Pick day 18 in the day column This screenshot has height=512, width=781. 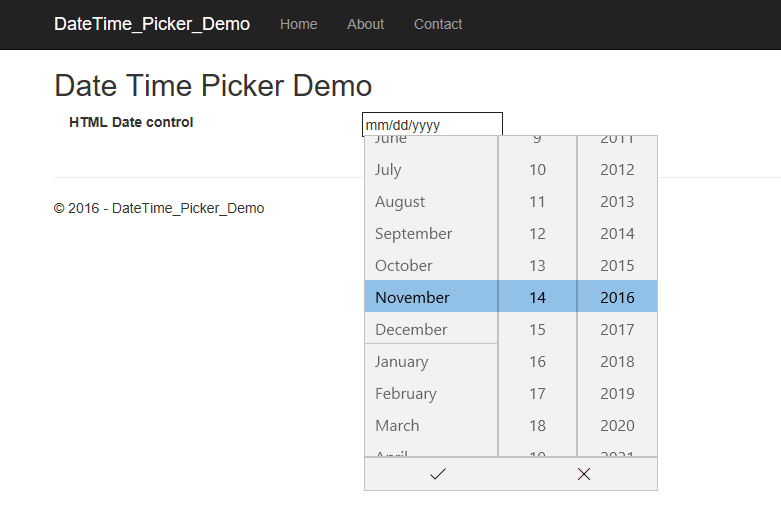(x=537, y=426)
